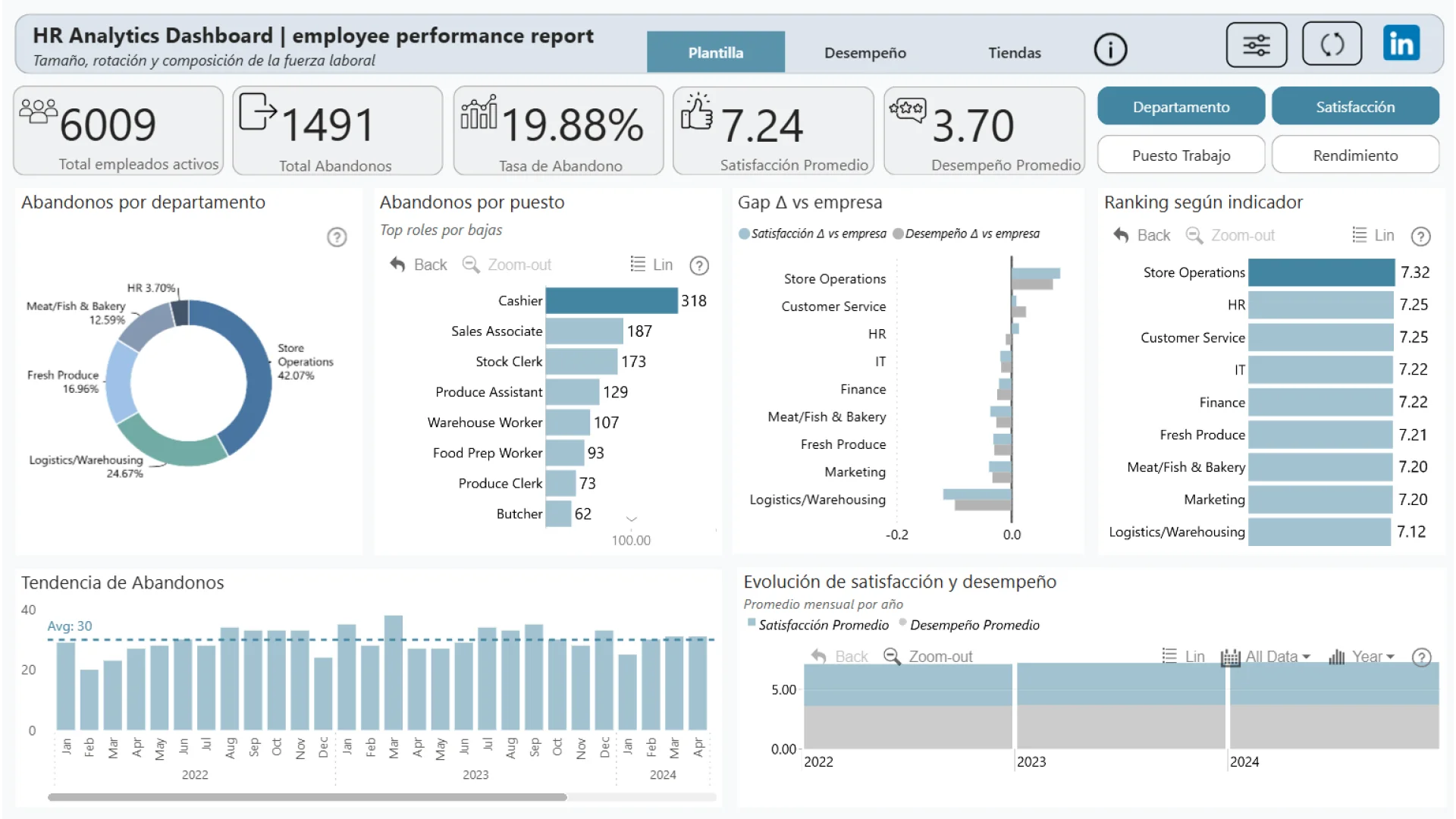Click Back arrow in Ranking según indicador
1456x819 pixels.
point(1121,235)
